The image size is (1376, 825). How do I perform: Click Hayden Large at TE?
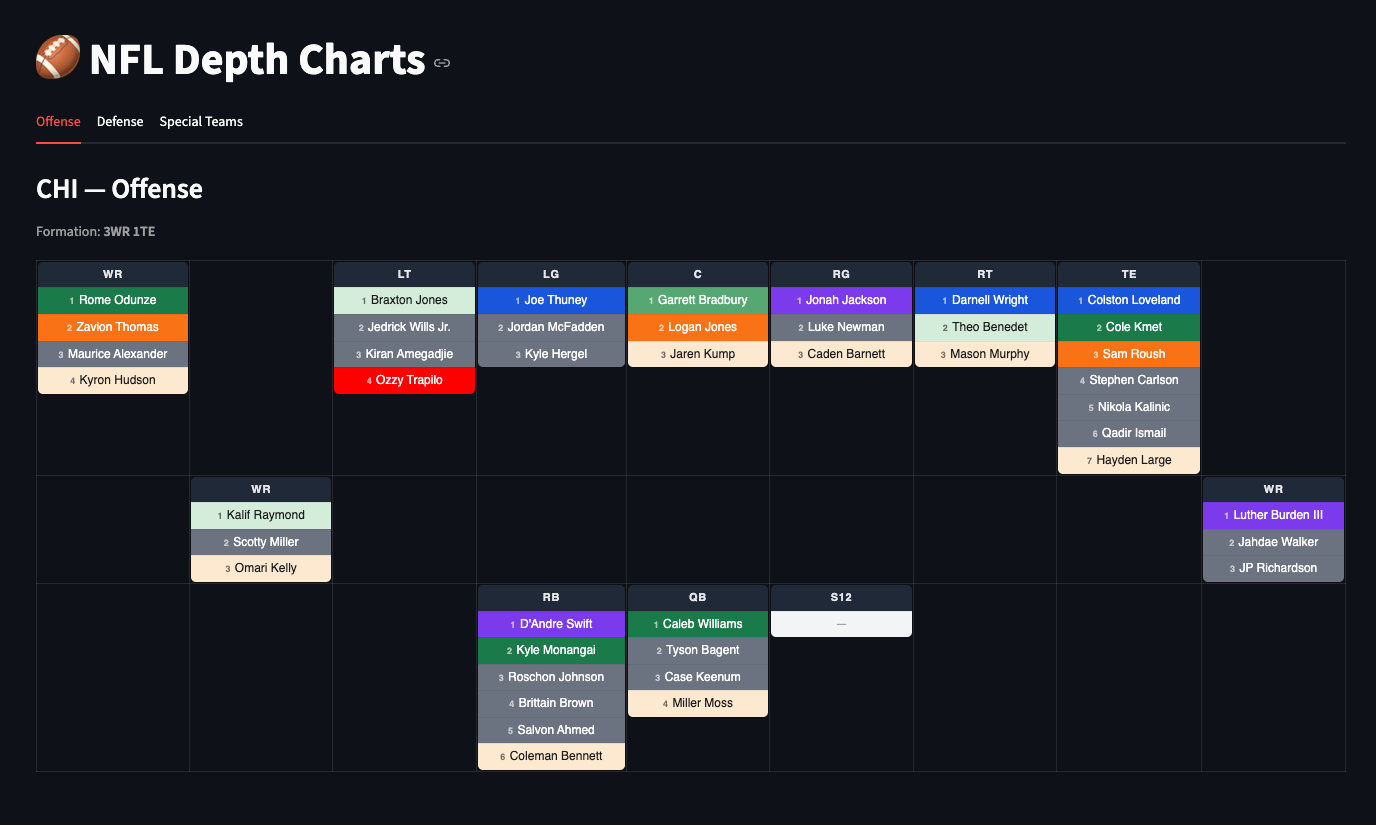click(x=1129, y=460)
